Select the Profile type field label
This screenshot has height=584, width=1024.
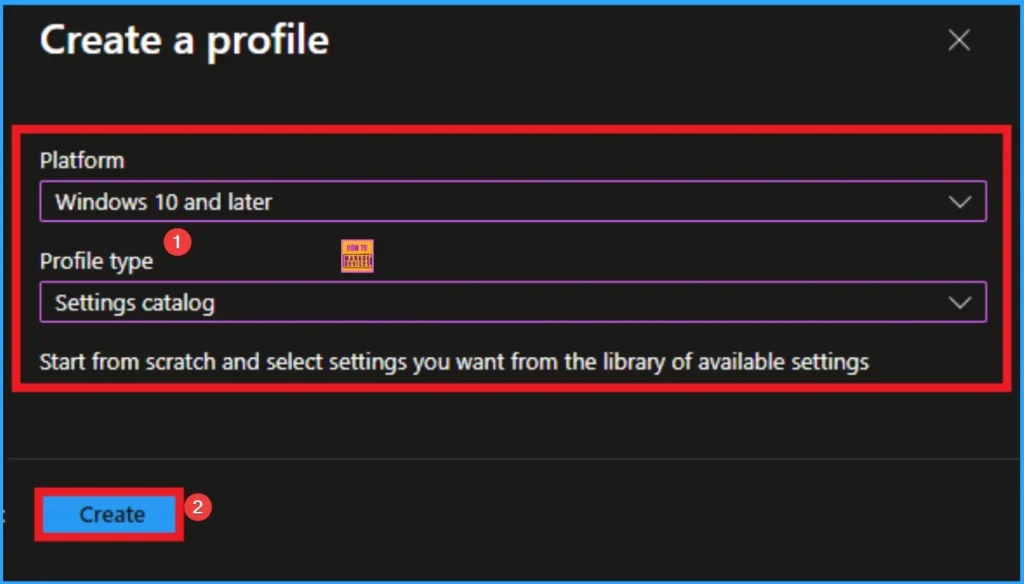(96, 261)
